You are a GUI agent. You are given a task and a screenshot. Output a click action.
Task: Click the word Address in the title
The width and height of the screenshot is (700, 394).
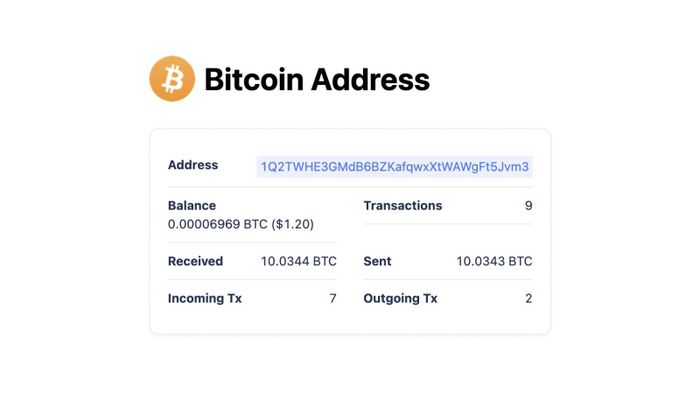tap(371, 79)
